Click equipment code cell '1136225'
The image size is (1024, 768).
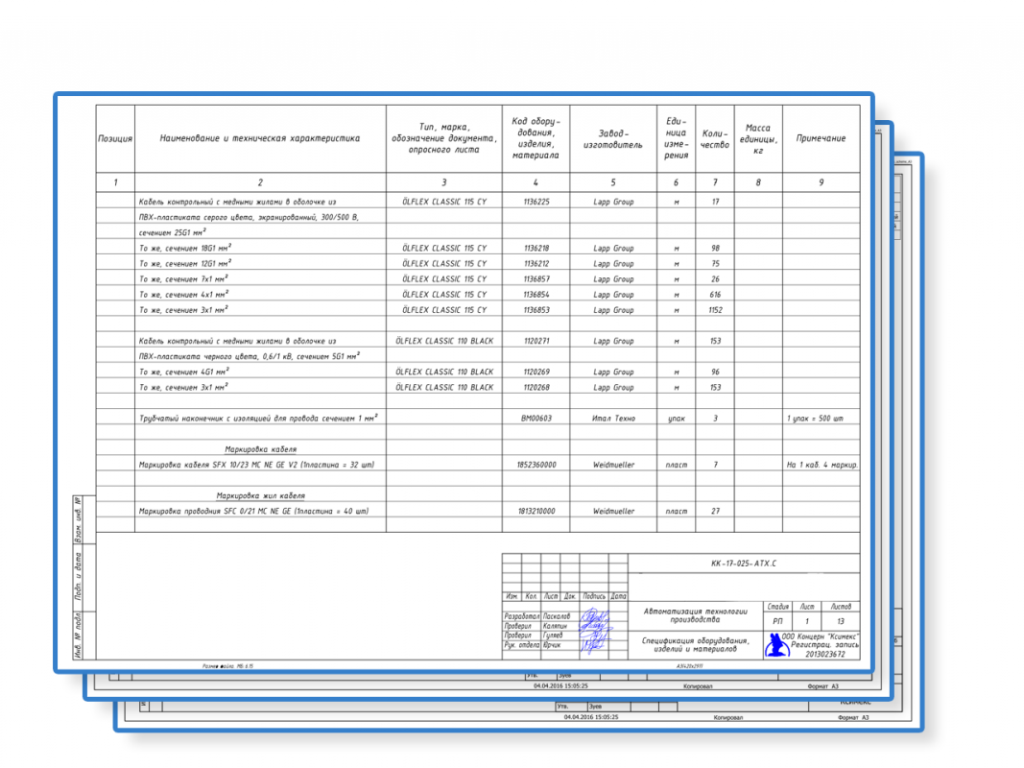(x=536, y=202)
